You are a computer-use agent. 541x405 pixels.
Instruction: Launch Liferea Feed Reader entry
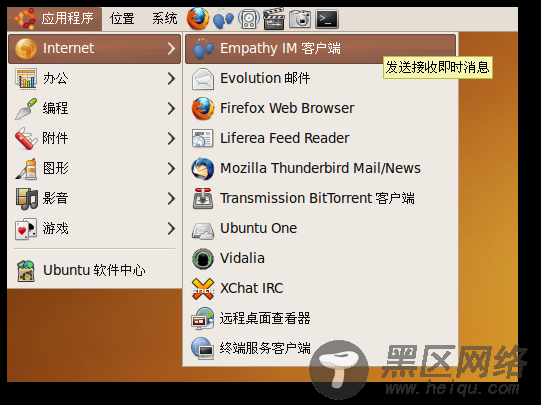[321, 138]
